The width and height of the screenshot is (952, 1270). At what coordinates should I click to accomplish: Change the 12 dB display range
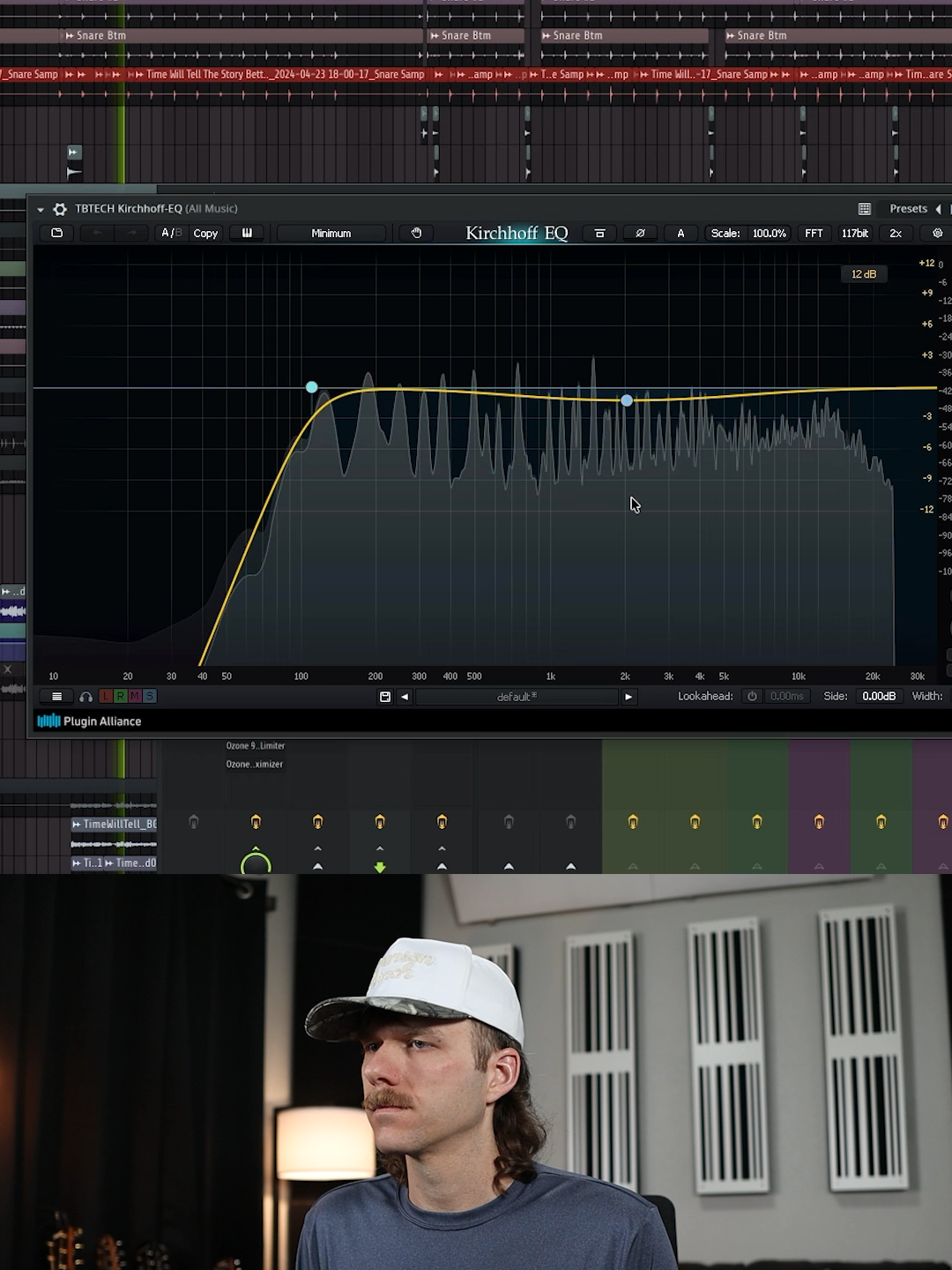click(x=864, y=274)
